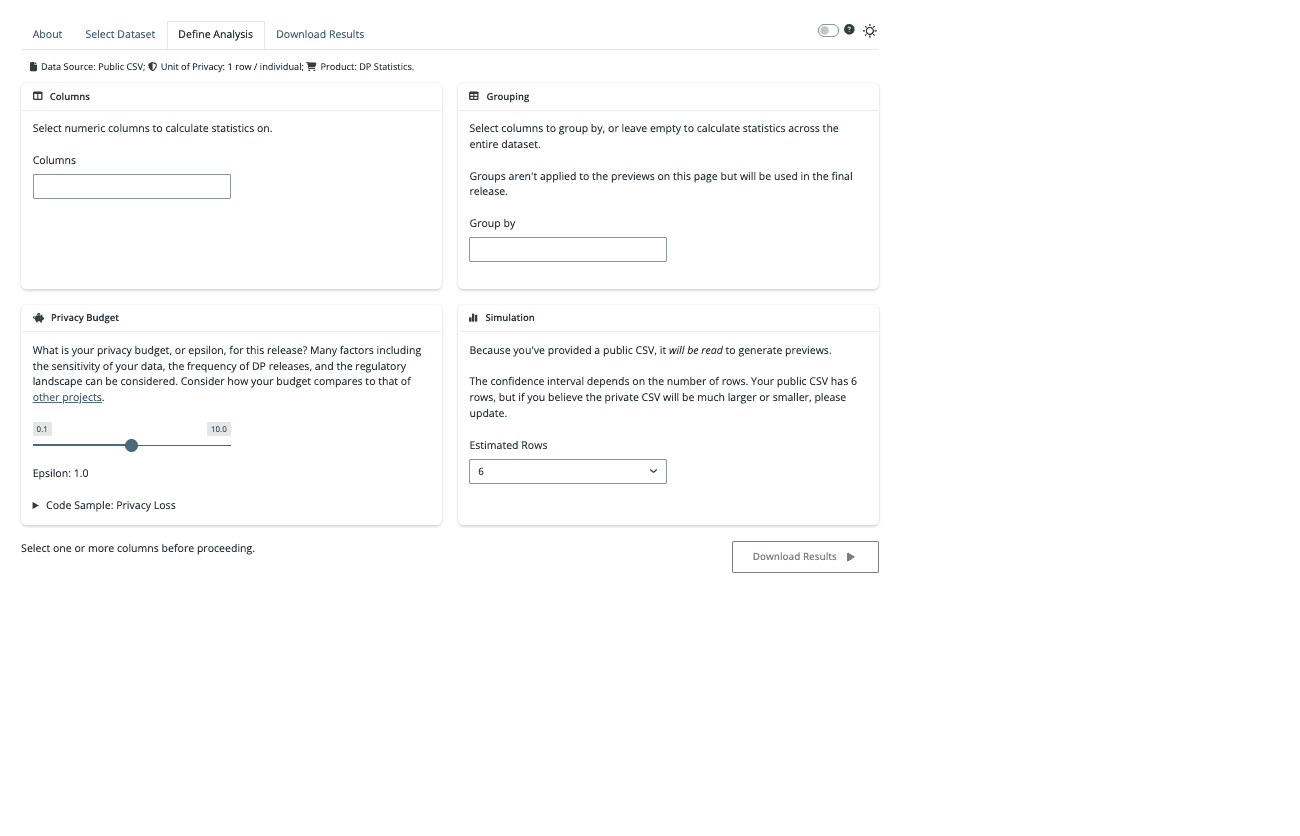Click inside the Columns input field

[x=131, y=186]
